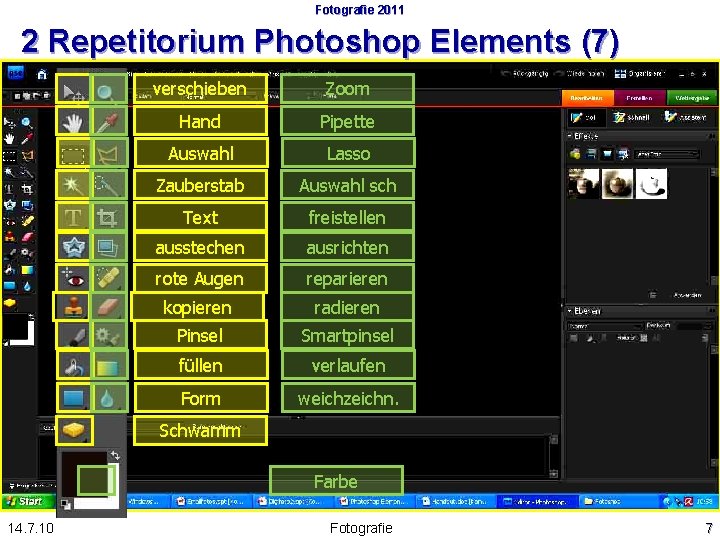Select Cookie Cutter star in small left toolbox

[9, 205]
